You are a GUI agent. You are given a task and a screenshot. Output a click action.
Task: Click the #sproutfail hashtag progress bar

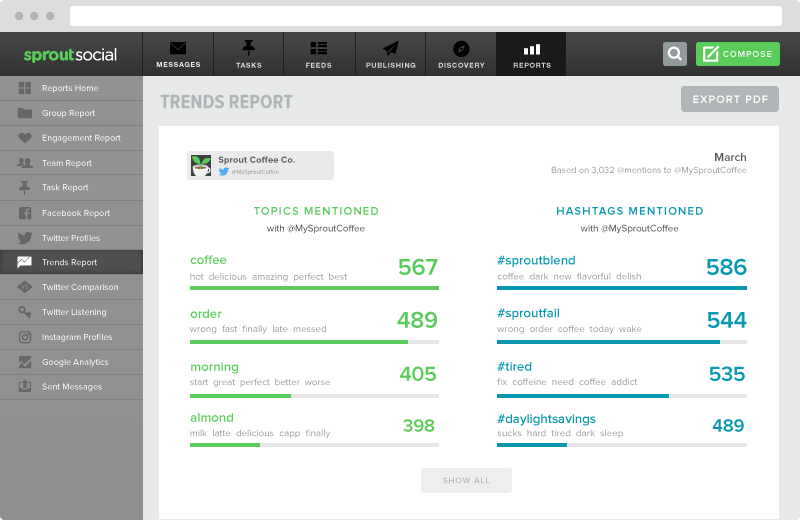click(x=622, y=342)
